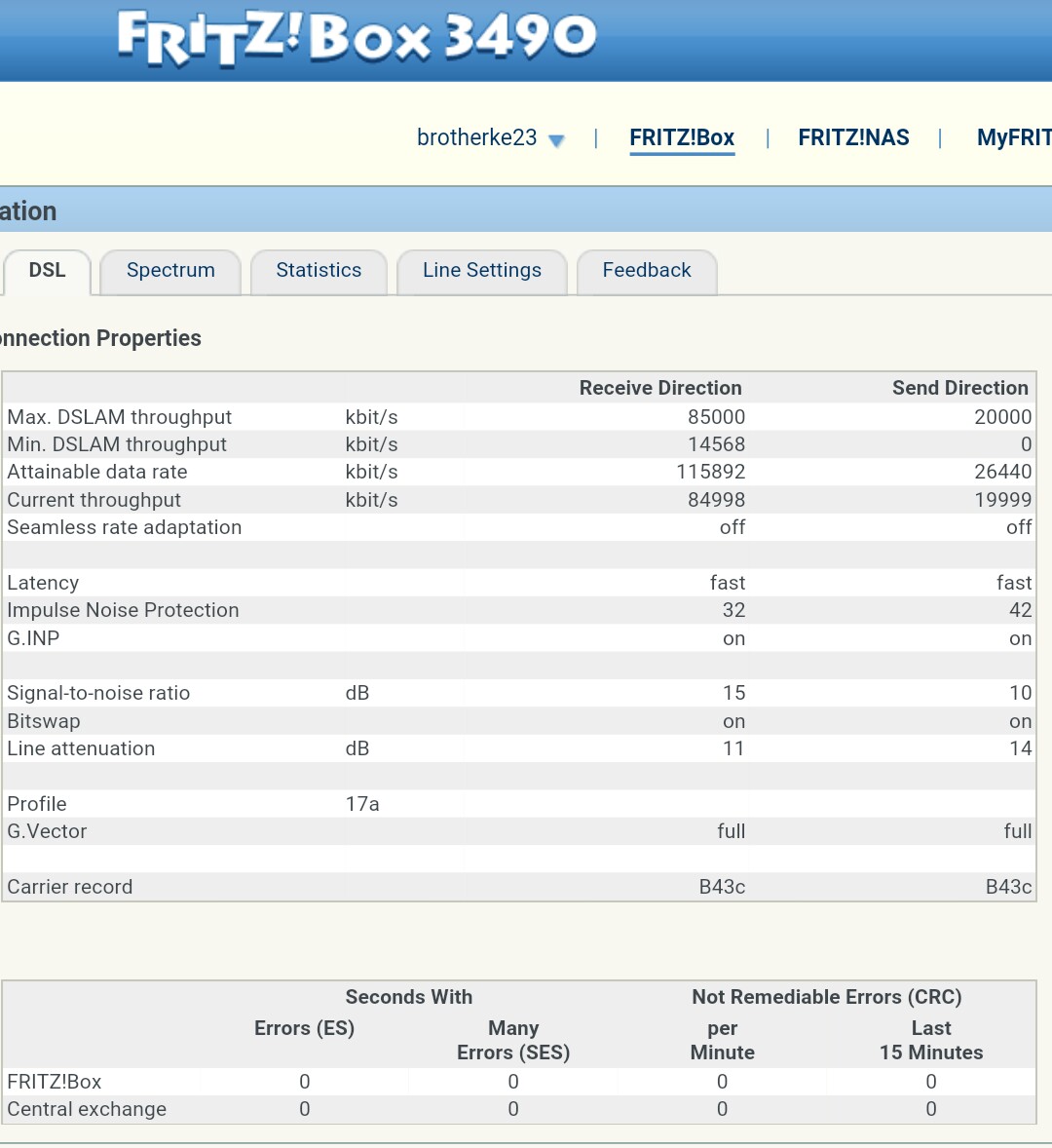This screenshot has width=1052, height=1148.
Task: Click the FRITZ!Box 3490 logo
Action: [x=356, y=39]
